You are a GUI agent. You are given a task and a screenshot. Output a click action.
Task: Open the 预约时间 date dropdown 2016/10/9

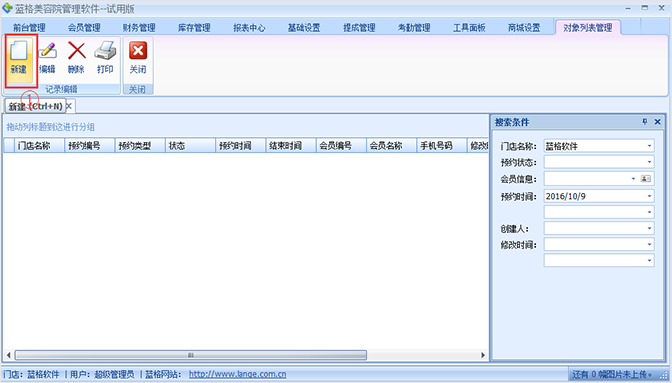point(649,196)
